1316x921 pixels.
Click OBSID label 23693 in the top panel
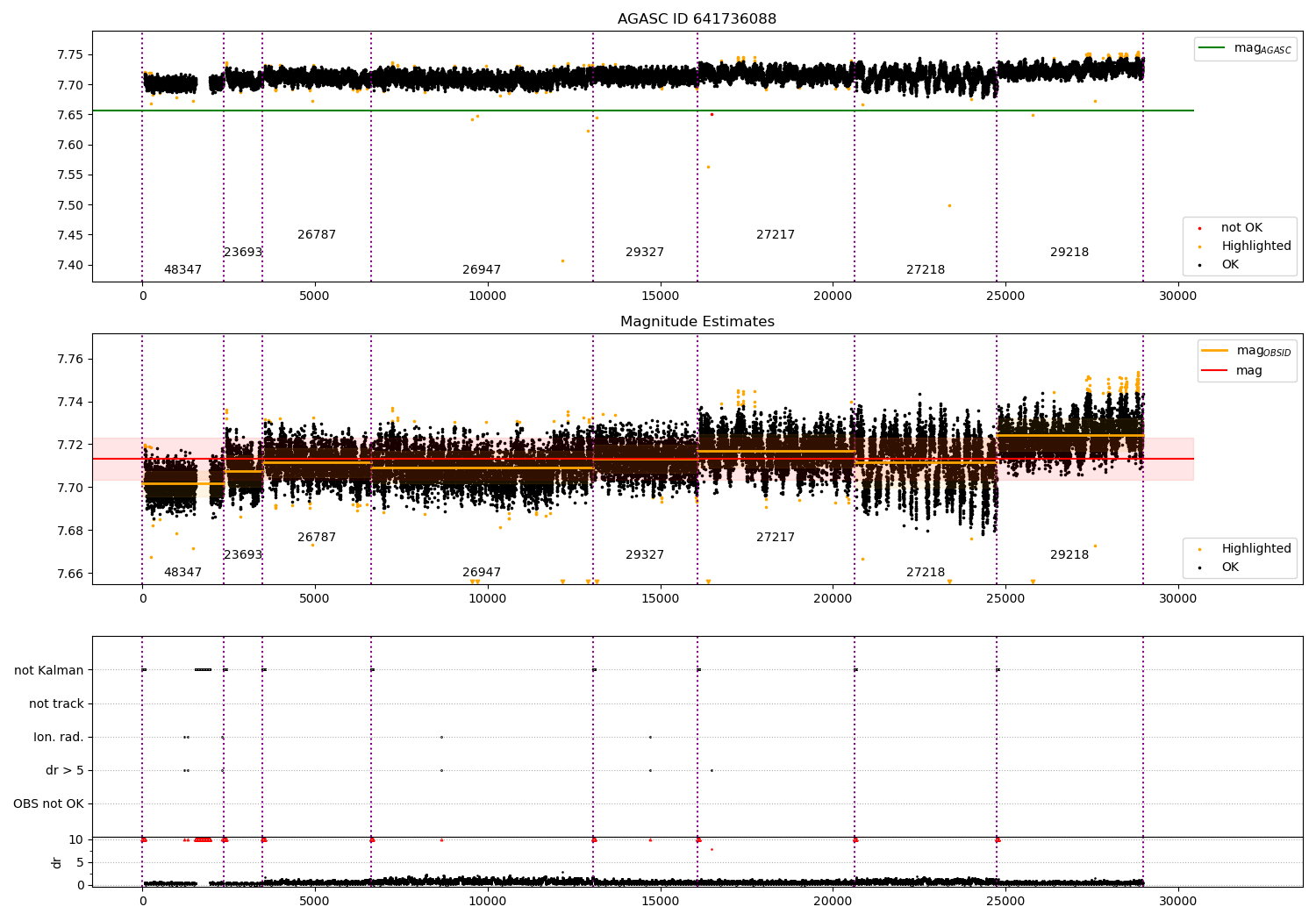click(243, 253)
